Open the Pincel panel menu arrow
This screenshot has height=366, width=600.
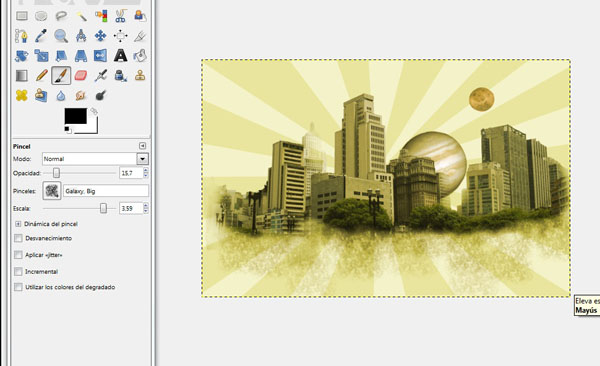142,145
